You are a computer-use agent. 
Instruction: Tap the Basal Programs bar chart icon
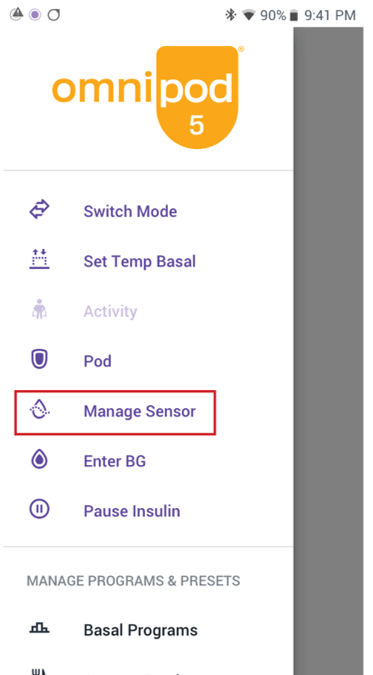pos(39,629)
